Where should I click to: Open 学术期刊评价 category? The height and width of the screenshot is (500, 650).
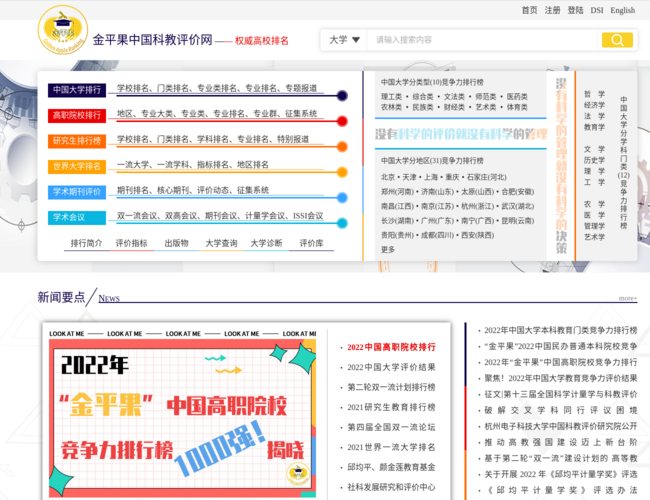(77, 192)
